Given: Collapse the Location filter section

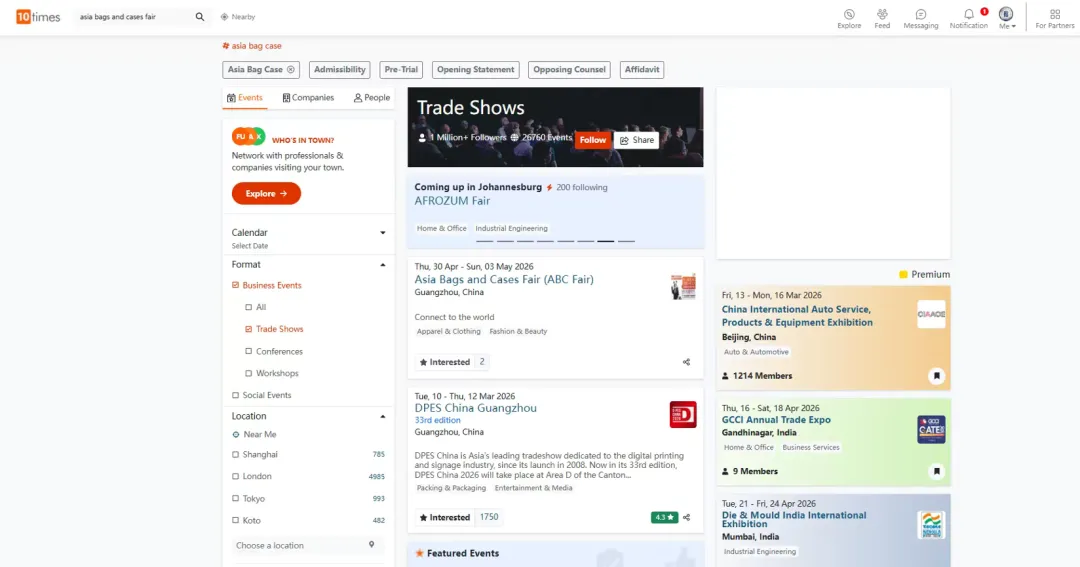Looking at the screenshot, I should point(383,416).
